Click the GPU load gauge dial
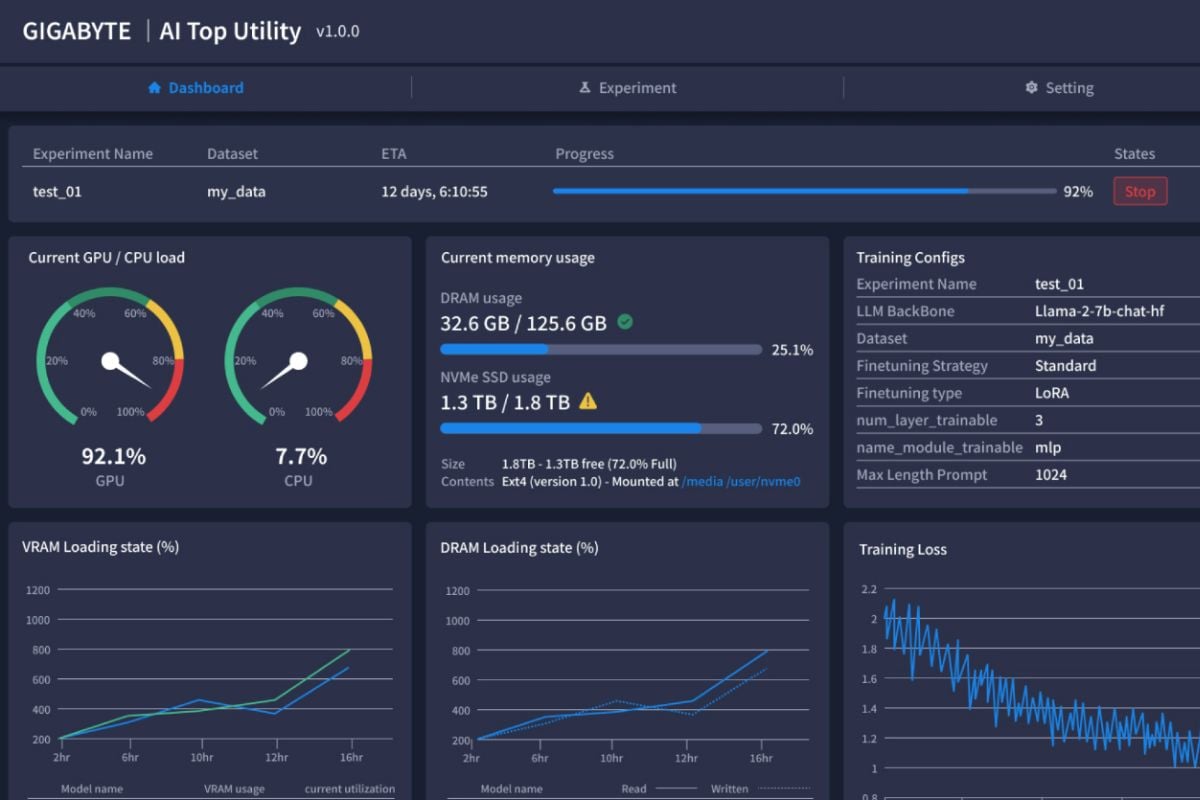The width and height of the screenshot is (1200, 800). (x=110, y=360)
